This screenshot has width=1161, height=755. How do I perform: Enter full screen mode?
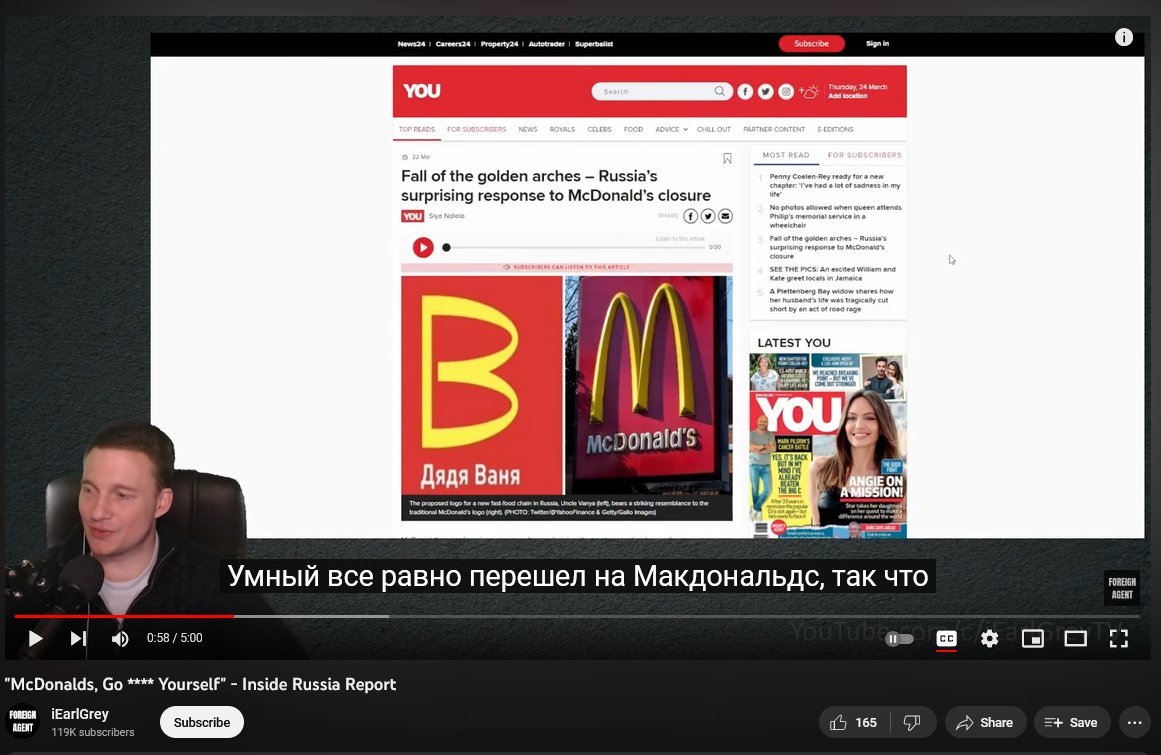[1118, 638]
